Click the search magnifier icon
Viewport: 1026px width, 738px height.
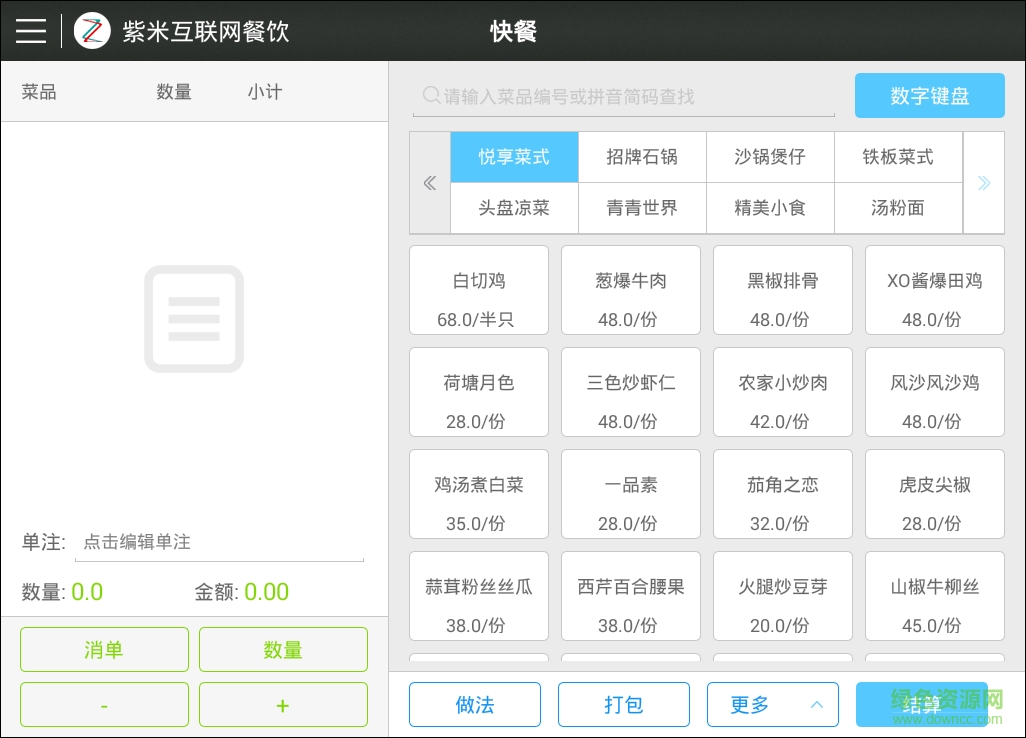coord(431,95)
